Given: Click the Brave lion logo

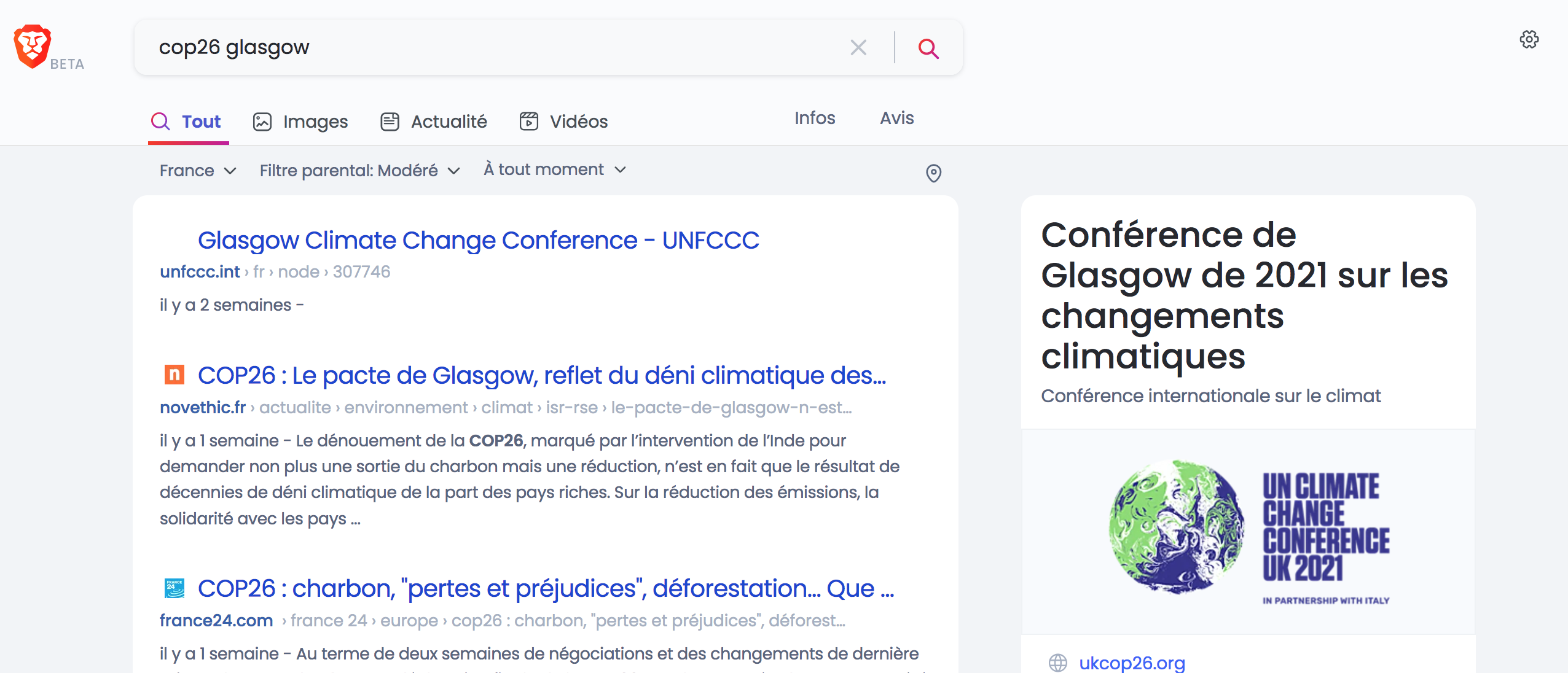Looking at the screenshot, I should pos(33,47).
